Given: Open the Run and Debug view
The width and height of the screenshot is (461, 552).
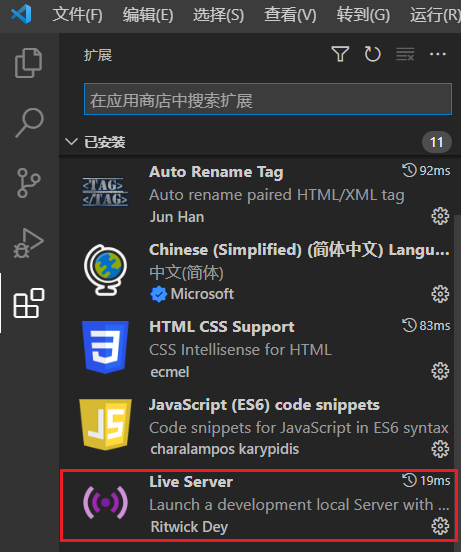Looking at the screenshot, I should [x=29, y=244].
